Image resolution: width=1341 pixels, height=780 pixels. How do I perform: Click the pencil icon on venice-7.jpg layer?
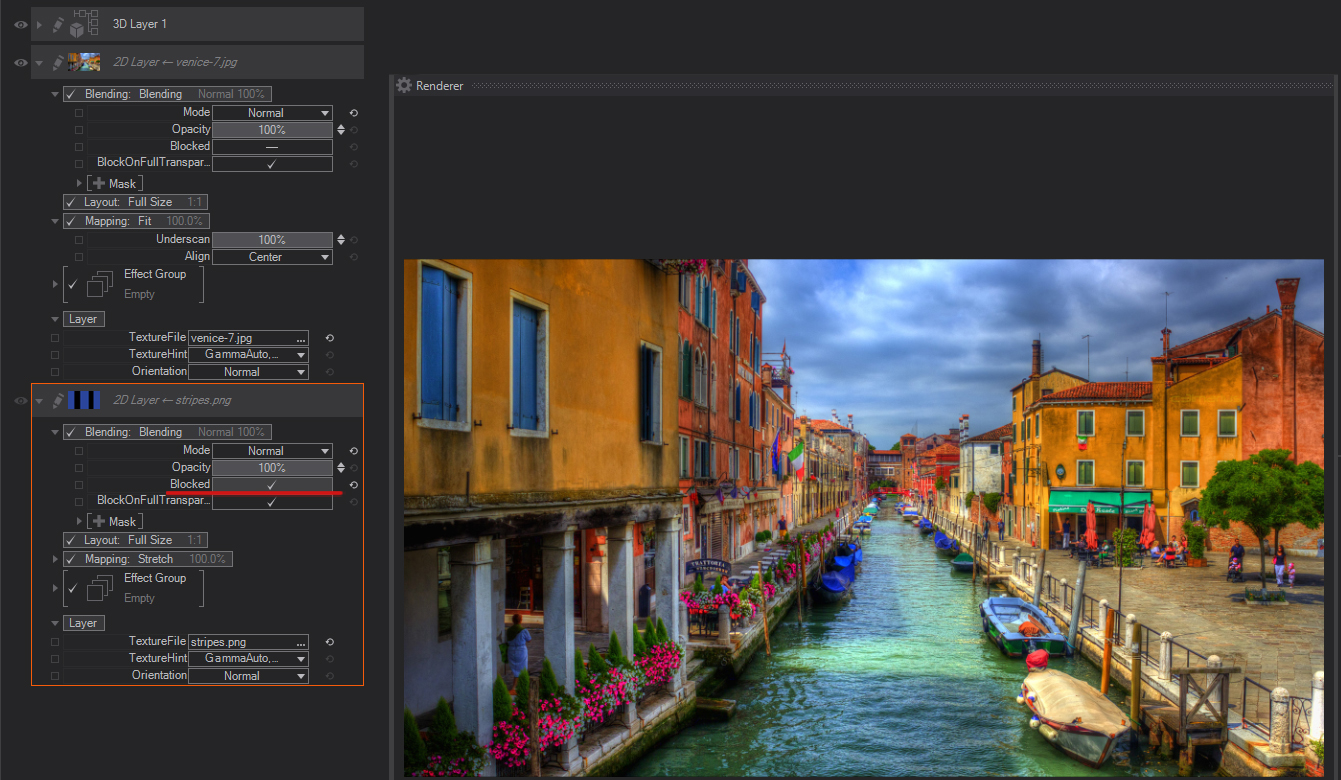tap(58, 62)
